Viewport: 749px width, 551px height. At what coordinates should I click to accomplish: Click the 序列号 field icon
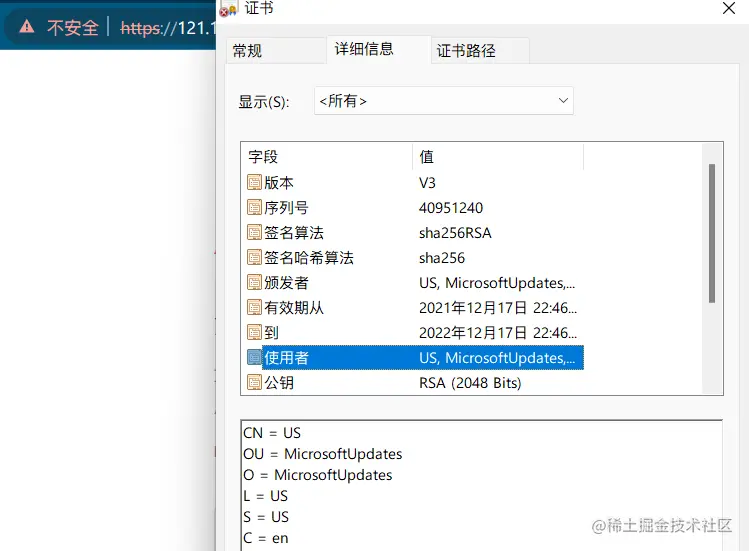pos(255,207)
